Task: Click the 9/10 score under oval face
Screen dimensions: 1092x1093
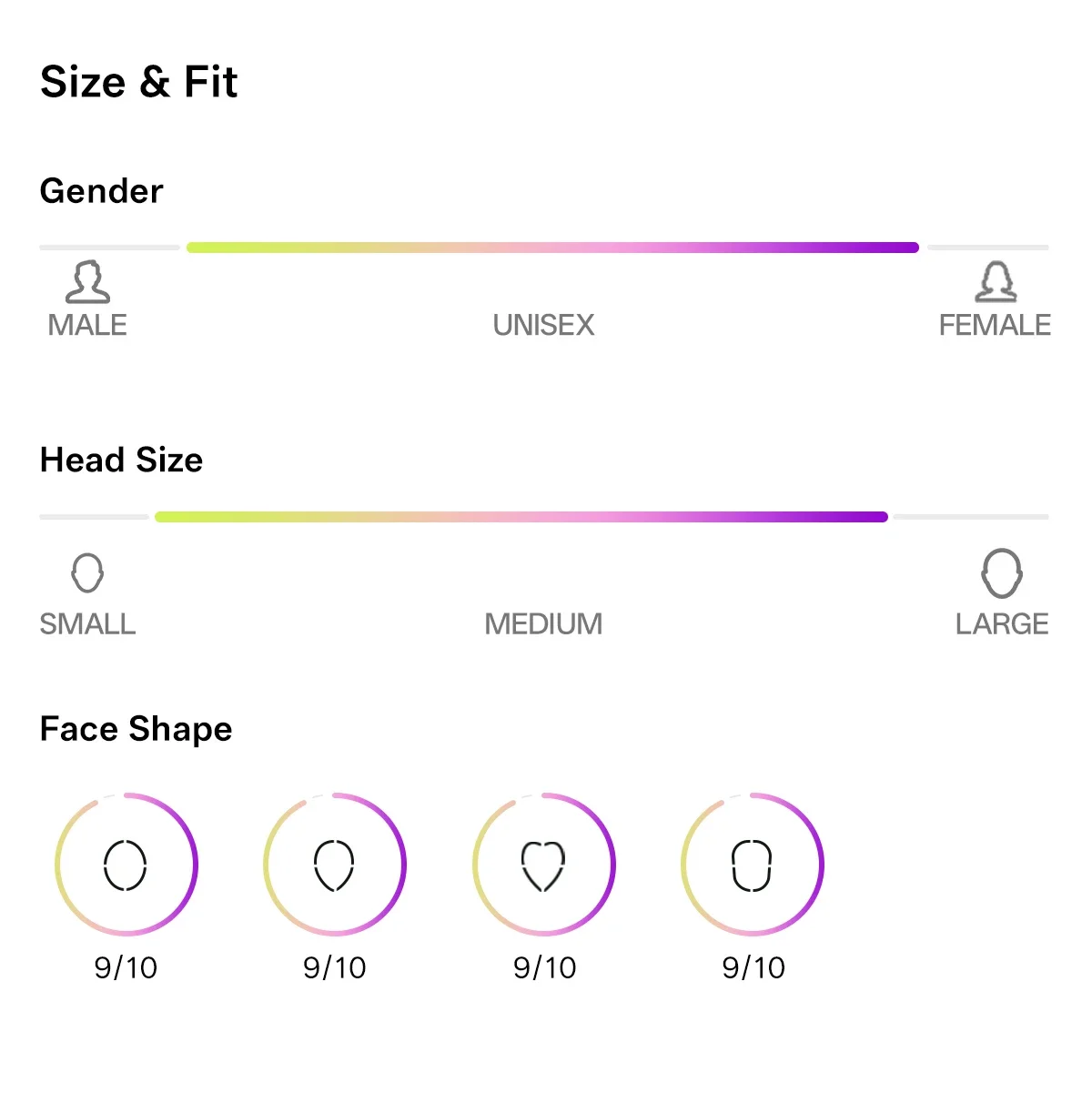Action: [126, 967]
